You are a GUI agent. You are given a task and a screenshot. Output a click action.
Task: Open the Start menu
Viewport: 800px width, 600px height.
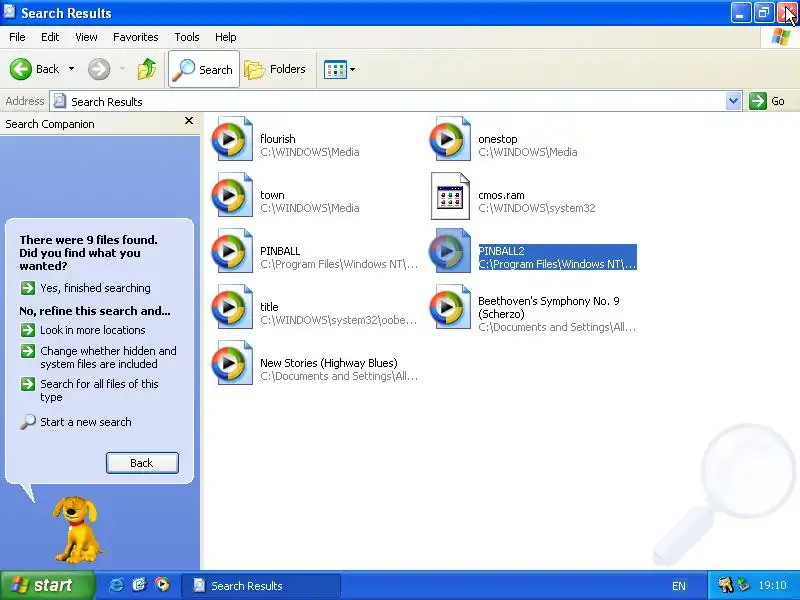(x=47, y=585)
